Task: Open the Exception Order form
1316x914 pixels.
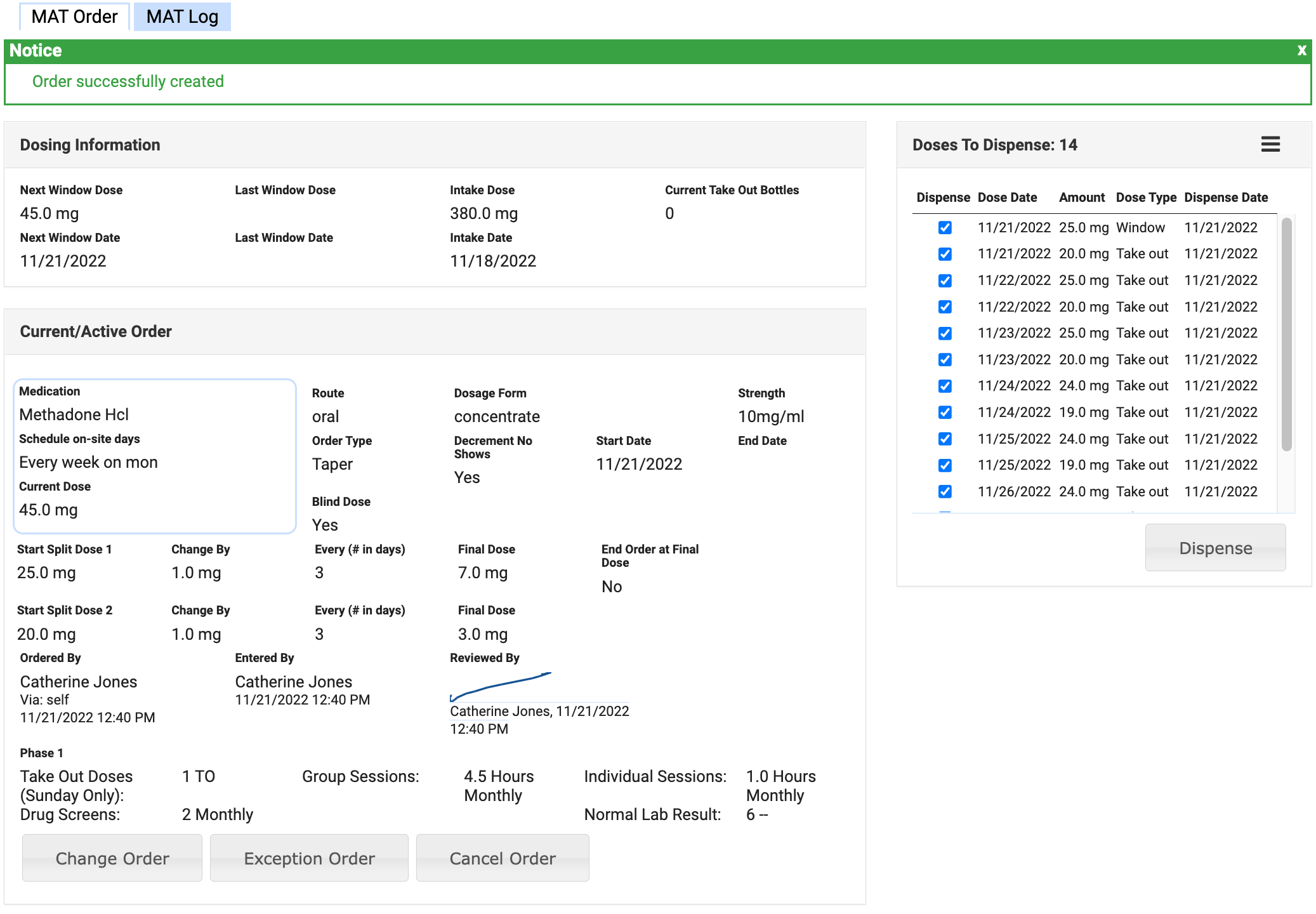Action: (309, 858)
